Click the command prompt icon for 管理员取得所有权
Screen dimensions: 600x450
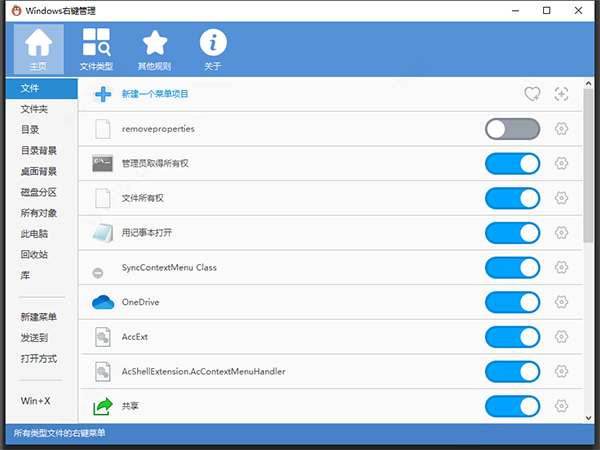[103, 163]
